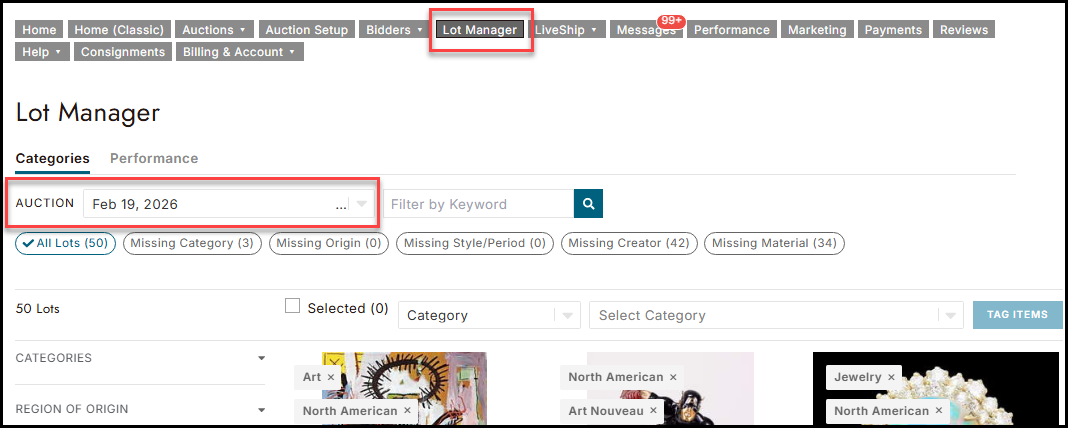Open Messages in navigation
Viewport: 1068px width, 428px height.
pos(646,30)
